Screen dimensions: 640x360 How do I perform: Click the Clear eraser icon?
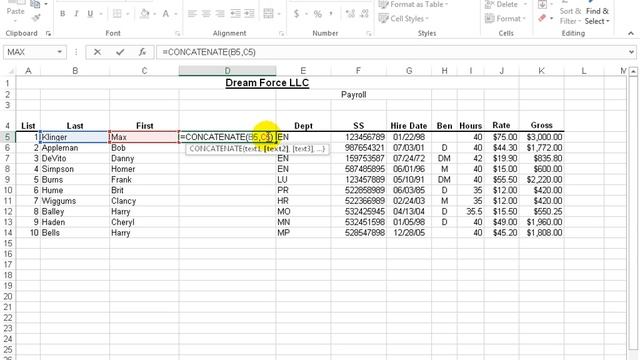tap(542, 18)
